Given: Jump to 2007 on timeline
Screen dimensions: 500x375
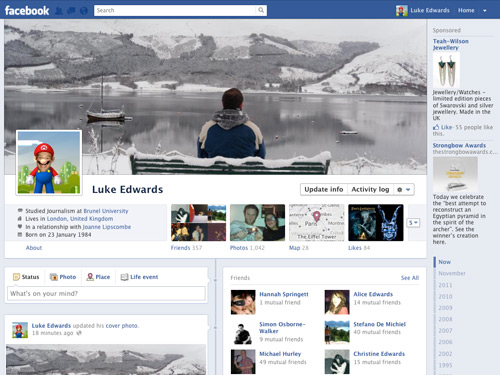Looking at the screenshot, I should 445,331.
